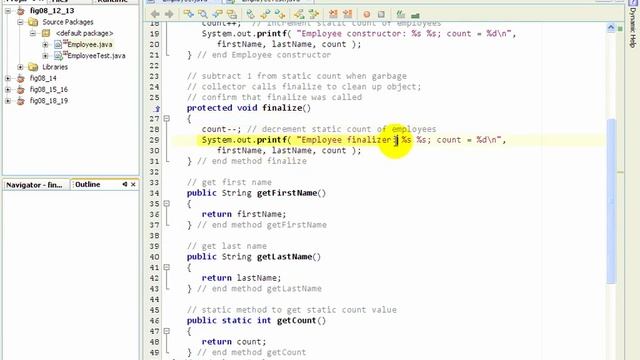Click the editor vertical scrollbar thumb
Image resolution: width=640 pixels, height=360 pixels.
click(x=611, y=201)
